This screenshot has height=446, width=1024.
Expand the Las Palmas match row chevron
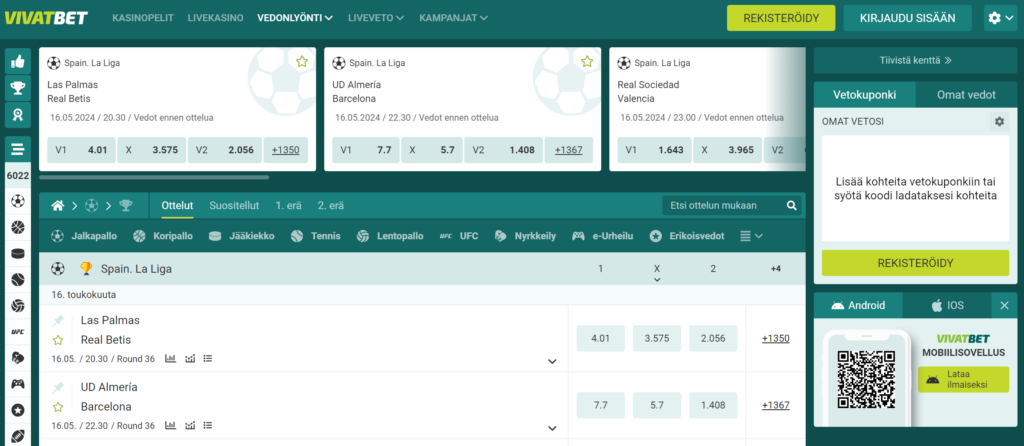(551, 361)
